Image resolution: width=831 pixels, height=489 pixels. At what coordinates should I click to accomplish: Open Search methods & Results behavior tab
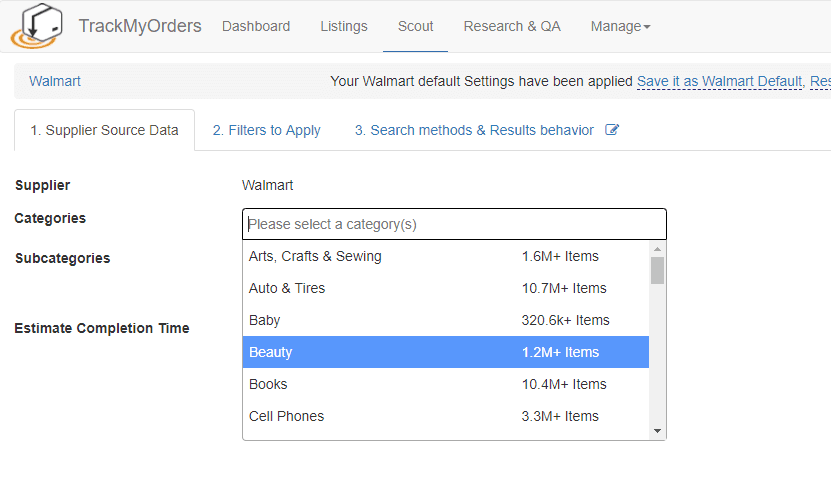(x=474, y=130)
